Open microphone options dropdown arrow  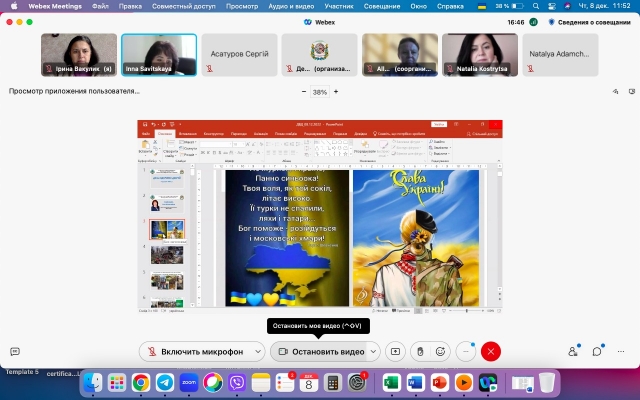258,352
